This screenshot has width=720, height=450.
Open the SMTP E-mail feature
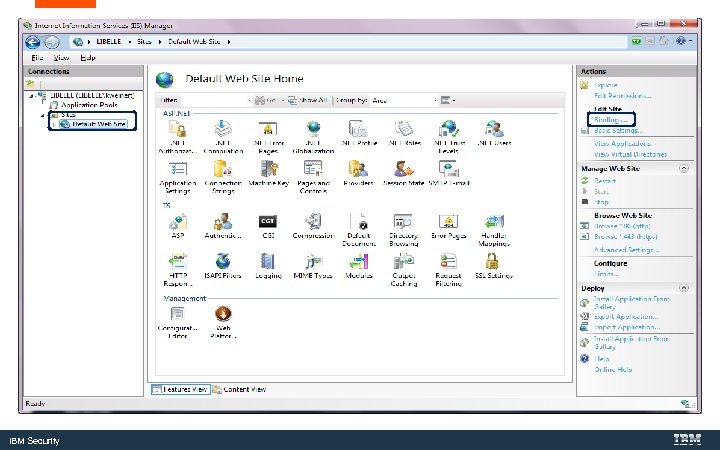(x=449, y=174)
